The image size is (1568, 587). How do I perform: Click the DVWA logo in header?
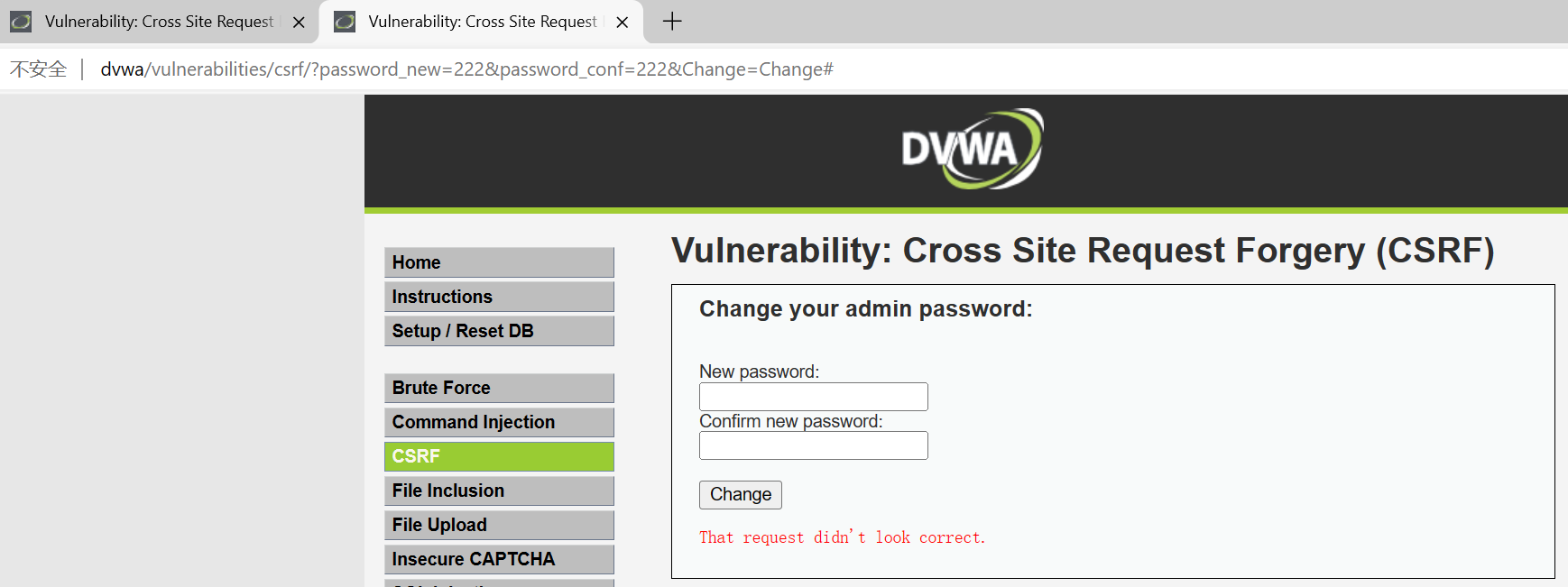[x=972, y=149]
